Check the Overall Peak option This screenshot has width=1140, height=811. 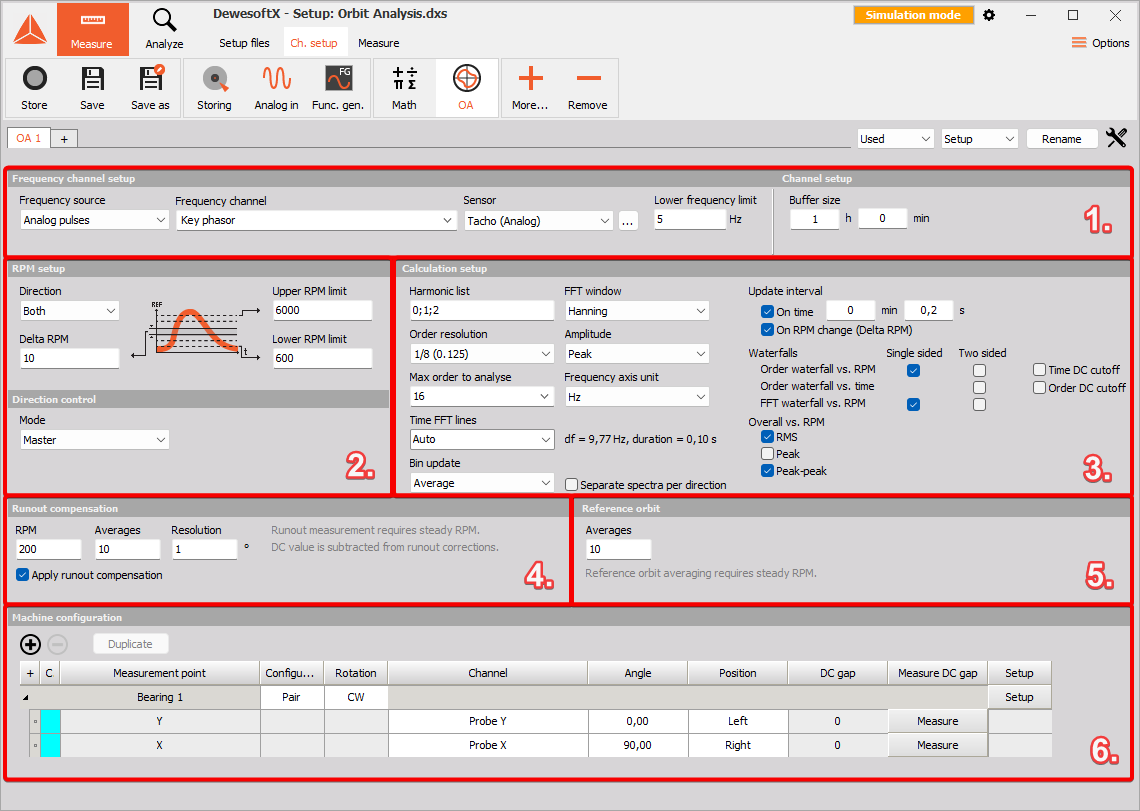767,454
